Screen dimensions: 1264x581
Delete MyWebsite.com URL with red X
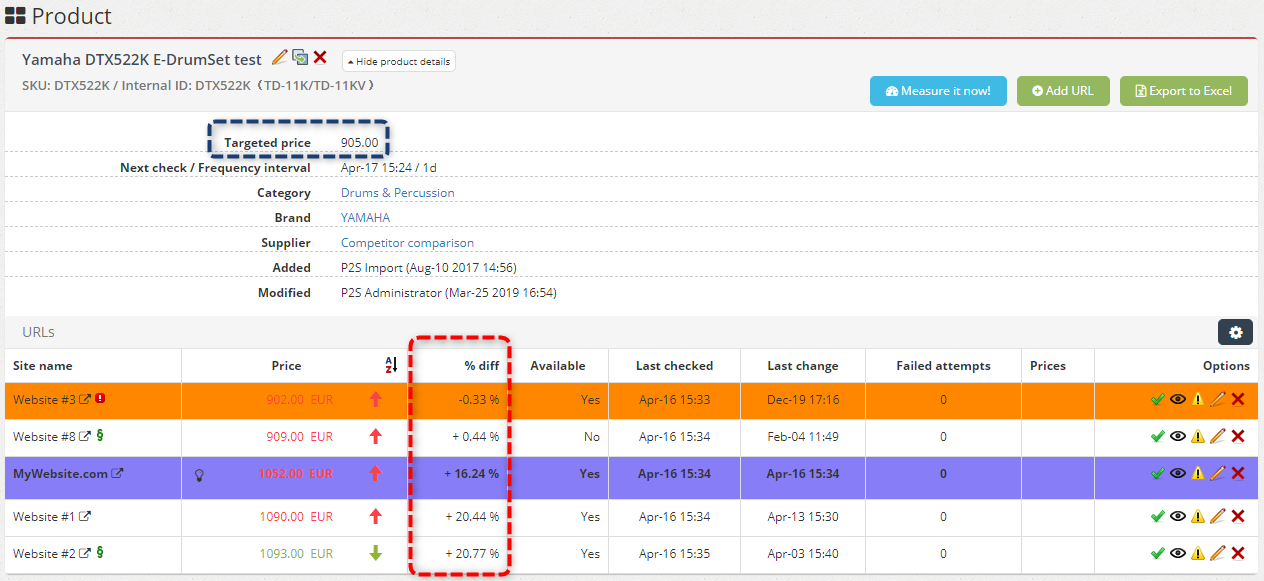[x=1238, y=474]
